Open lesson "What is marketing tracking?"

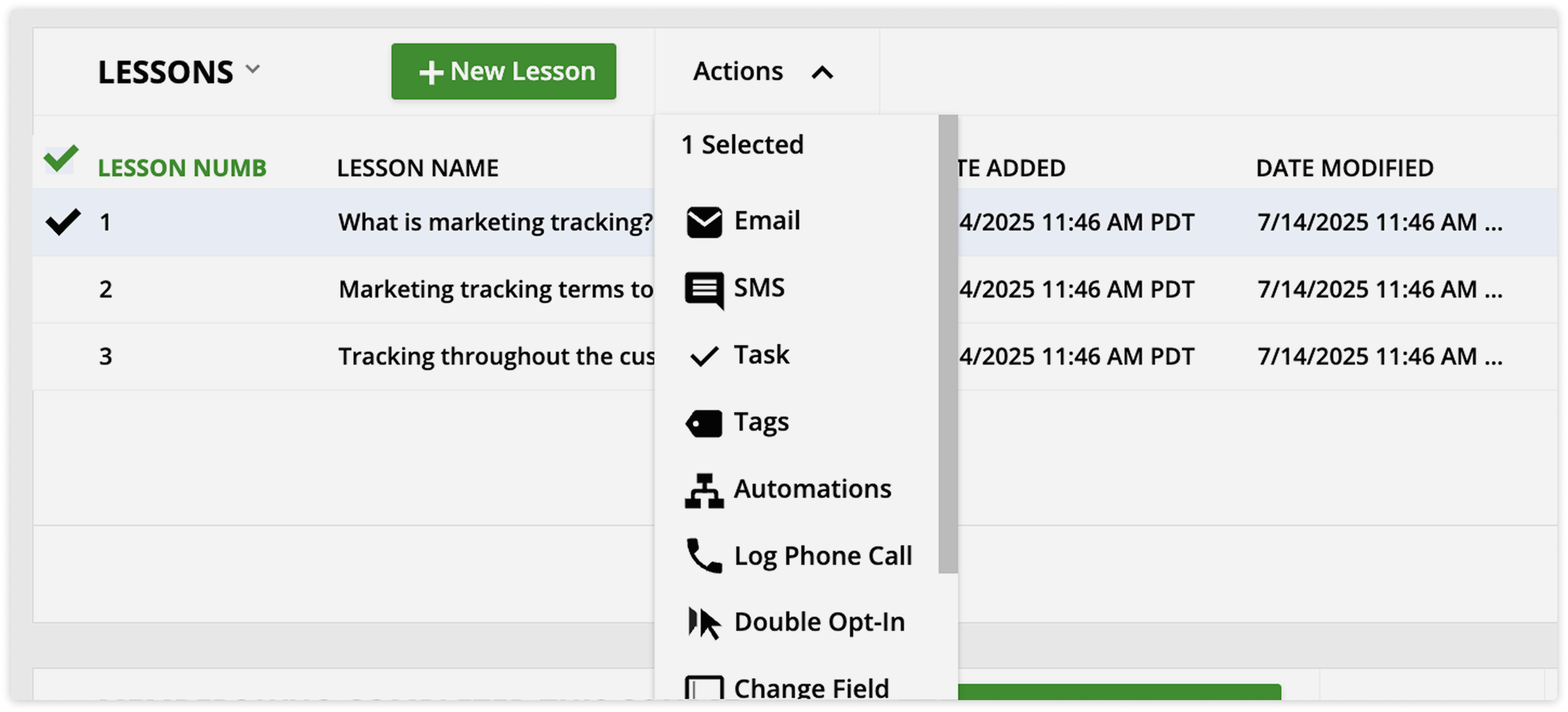point(495,222)
